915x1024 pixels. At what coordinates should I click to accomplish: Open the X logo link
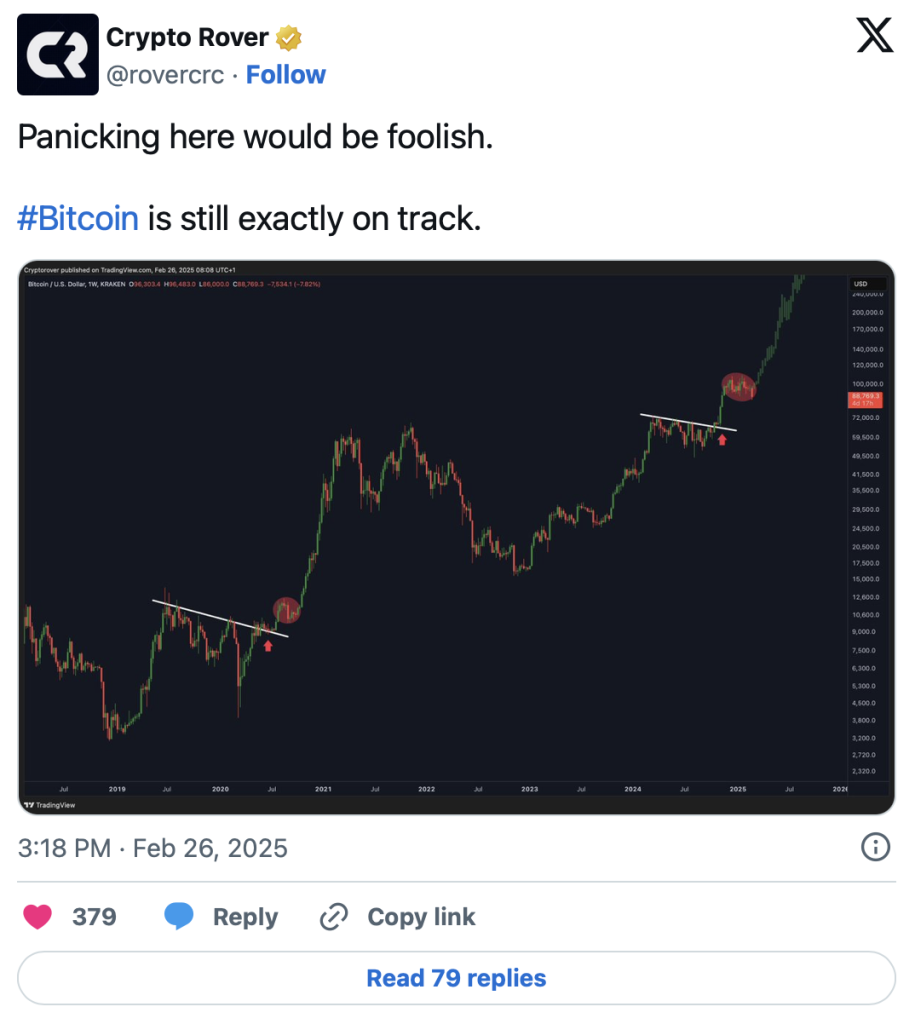[x=876, y=37]
